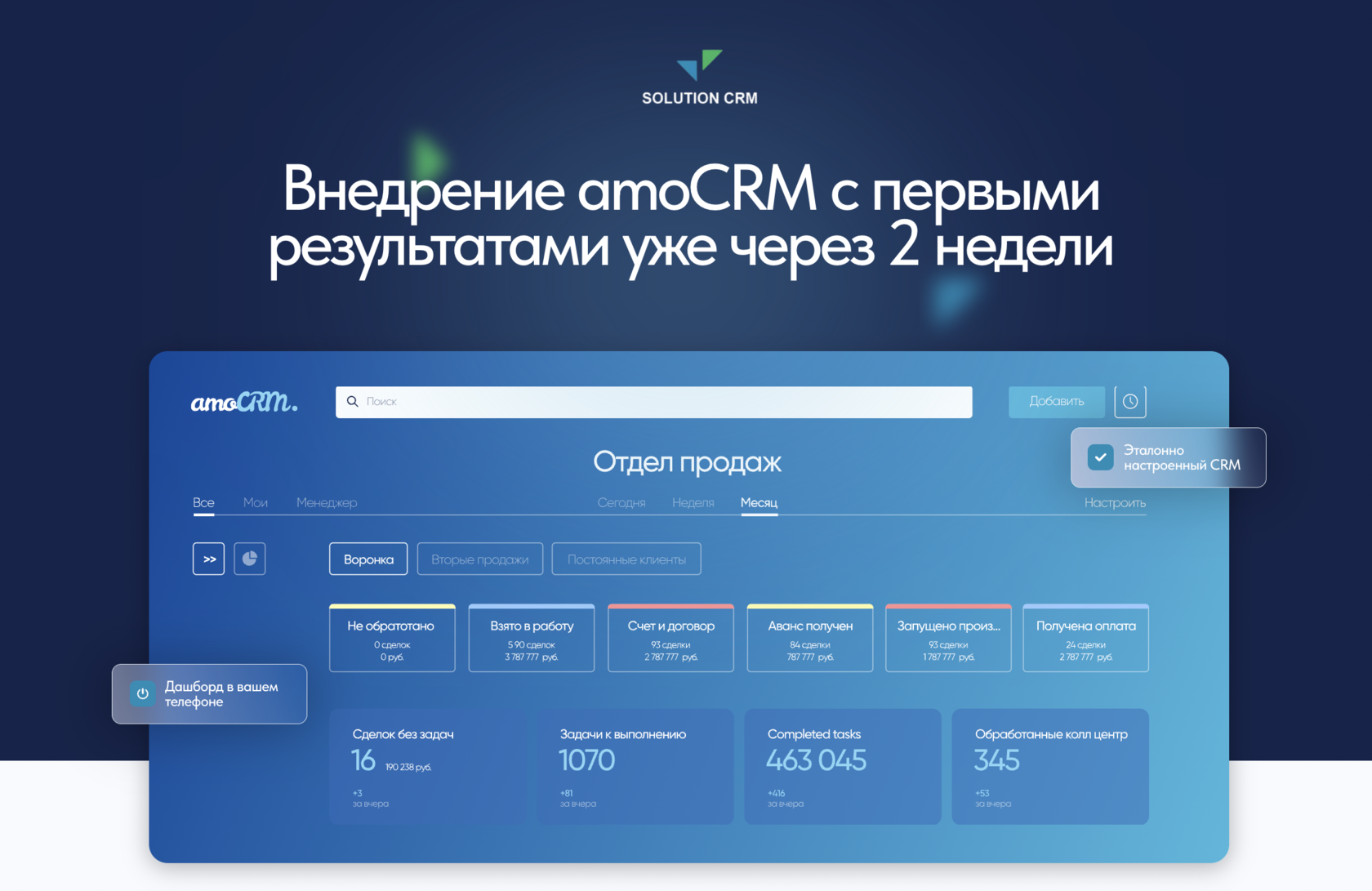Open the Completed tasks widget
This screenshot has width=1372, height=891.
coord(843,767)
